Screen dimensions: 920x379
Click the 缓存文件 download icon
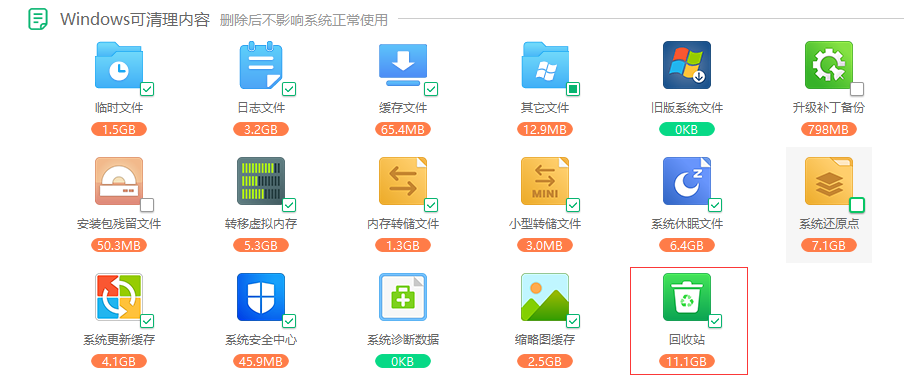(403, 65)
